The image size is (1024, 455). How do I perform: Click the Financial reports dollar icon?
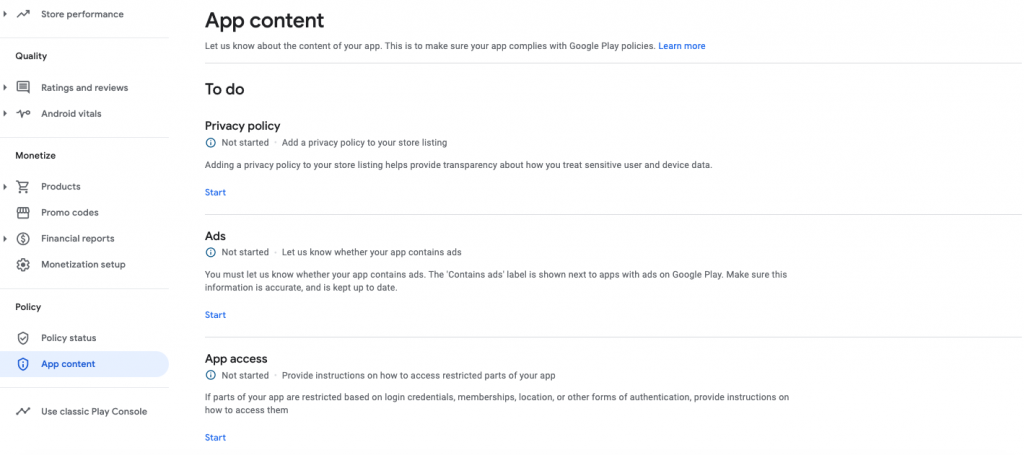[23, 239]
